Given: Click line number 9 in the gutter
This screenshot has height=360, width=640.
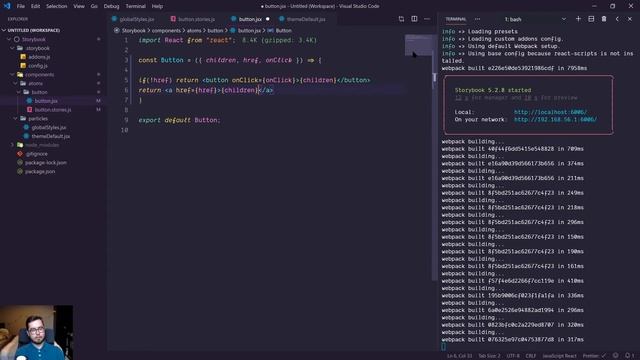Looking at the screenshot, I should click(126, 120).
